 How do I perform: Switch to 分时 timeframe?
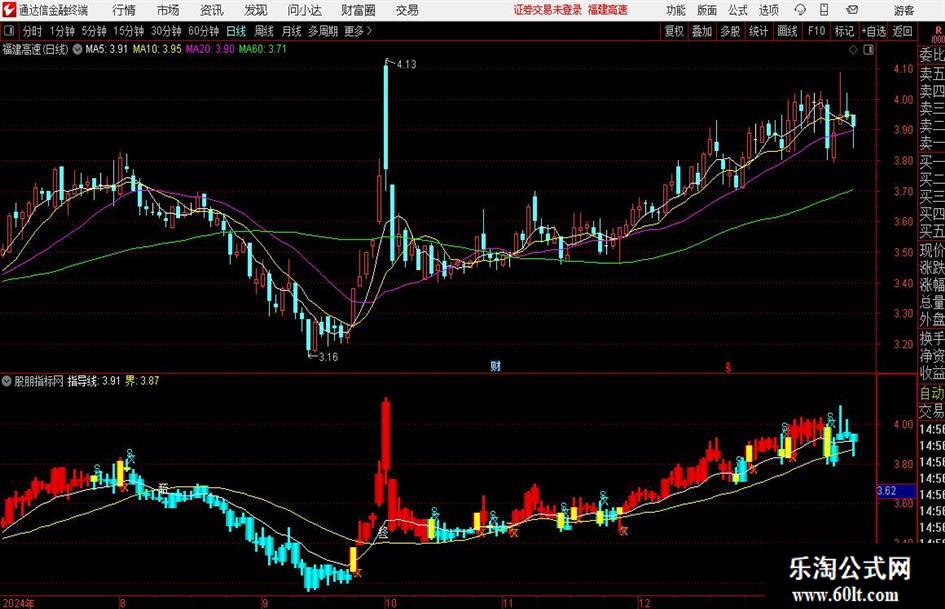click(x=33, y=31)
